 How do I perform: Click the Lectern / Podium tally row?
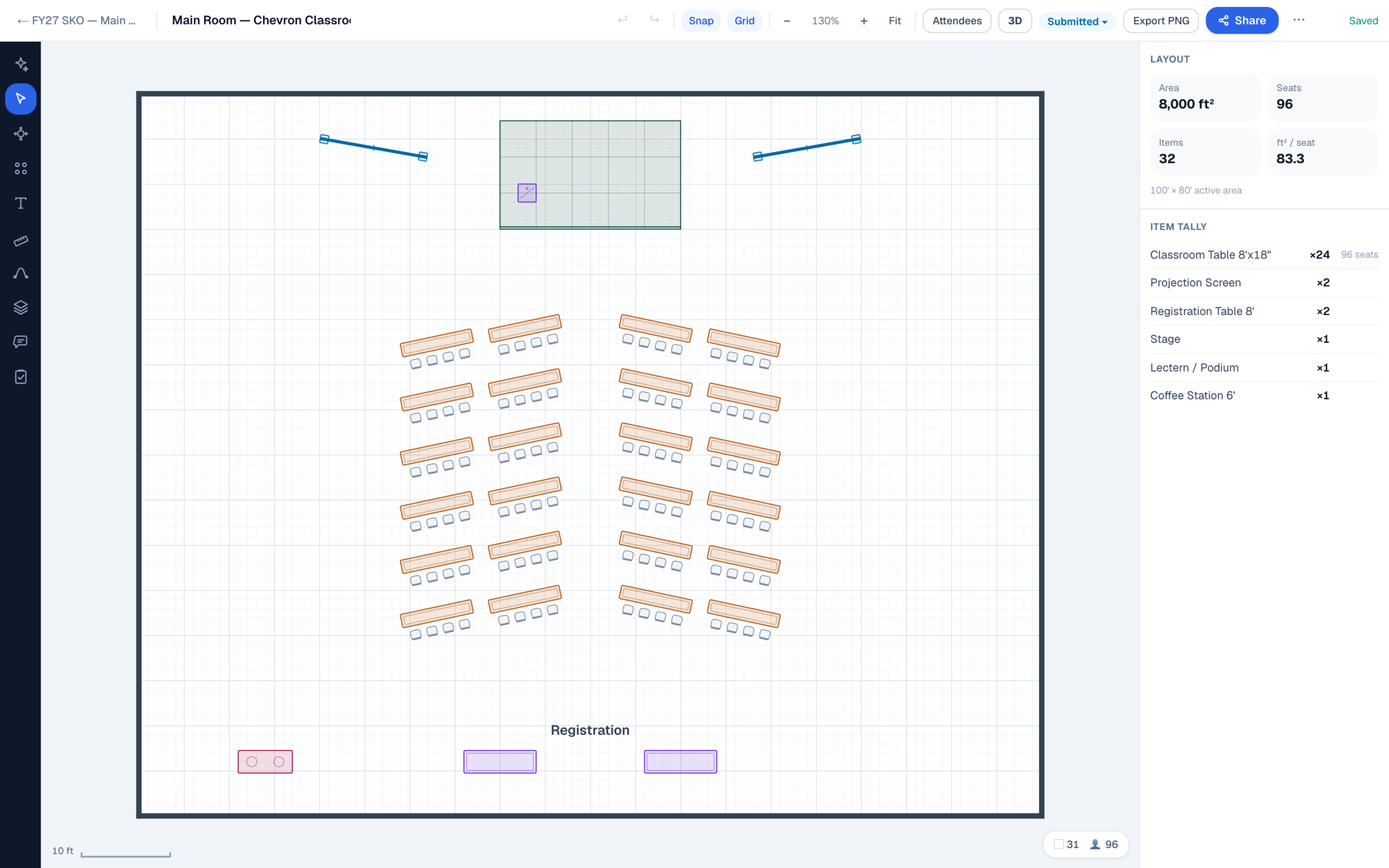click(1264, 367)
